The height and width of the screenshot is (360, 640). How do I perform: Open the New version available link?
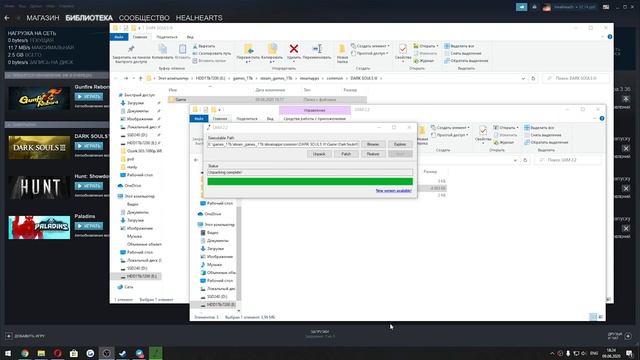(x=393, y=191)
